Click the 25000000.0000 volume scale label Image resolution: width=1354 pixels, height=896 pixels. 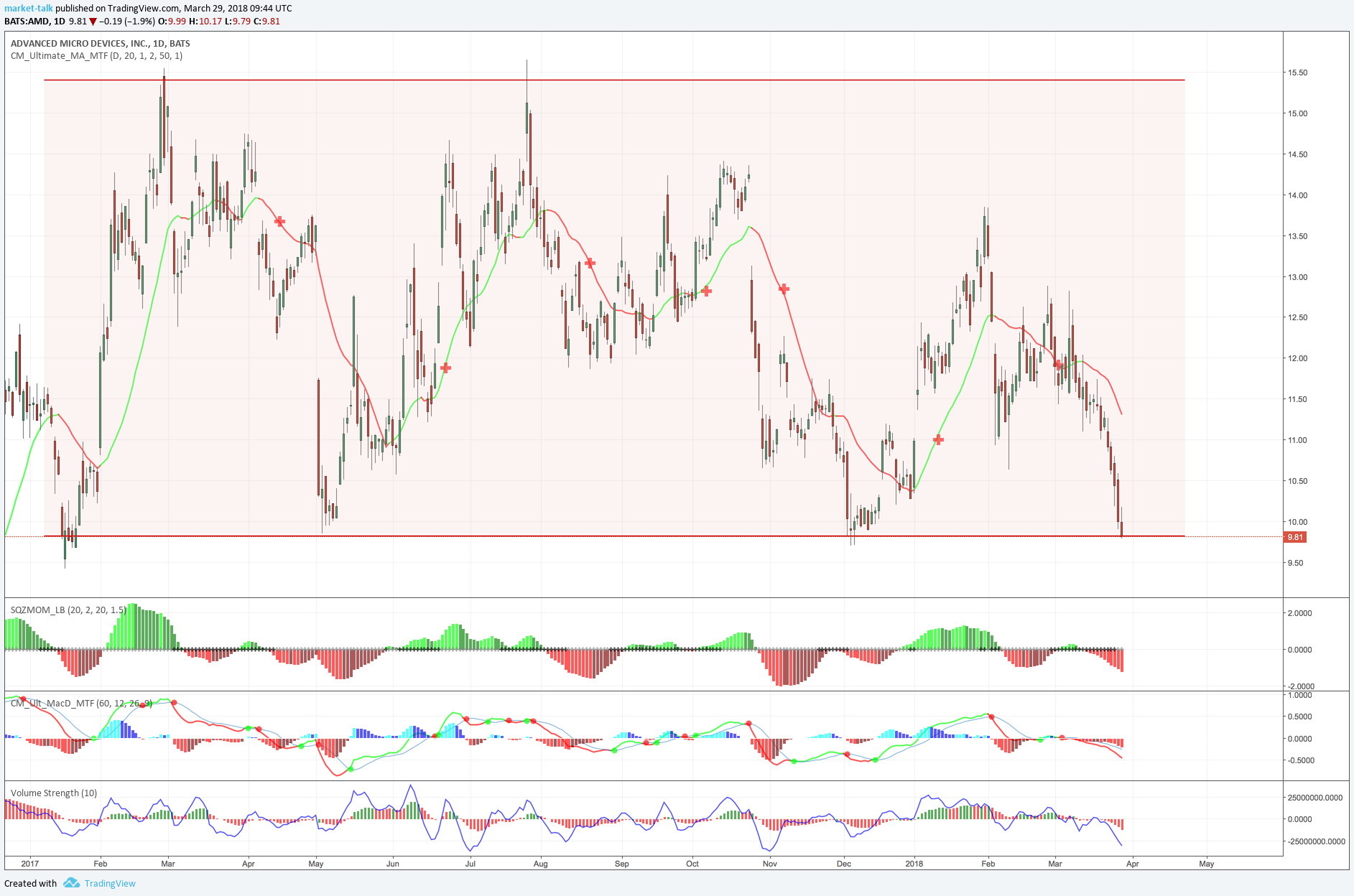pyautogui.click(x=1314, y=798)
